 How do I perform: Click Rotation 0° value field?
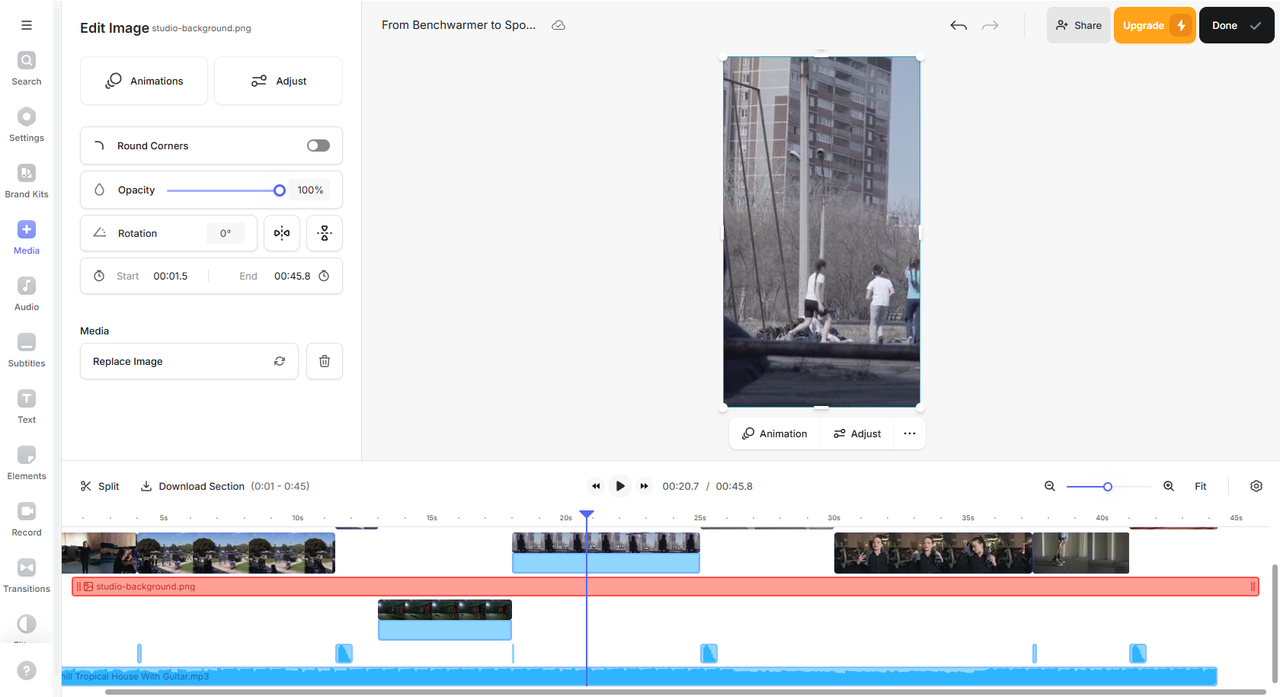click(x=226, y=233)
